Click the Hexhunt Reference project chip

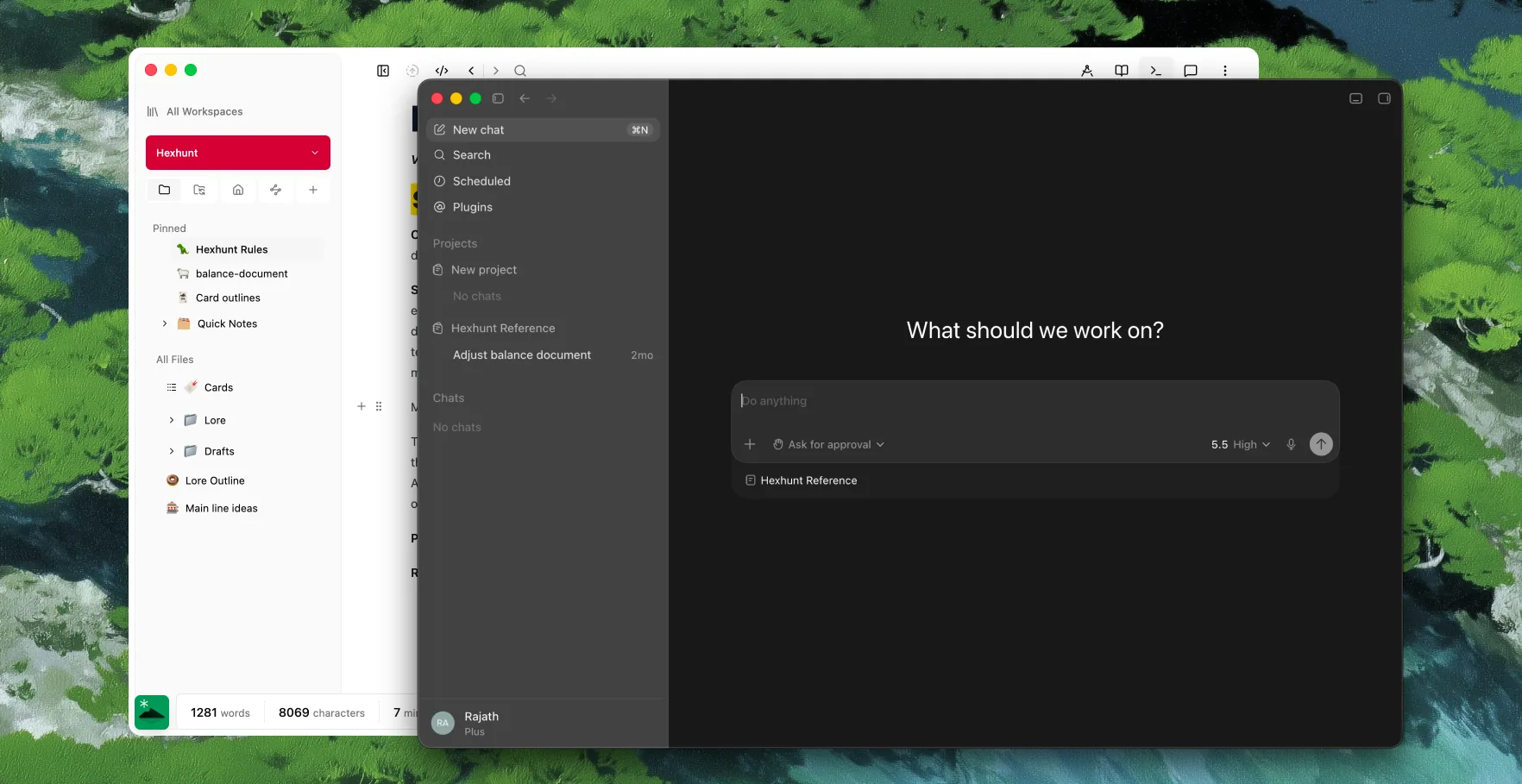801,480
